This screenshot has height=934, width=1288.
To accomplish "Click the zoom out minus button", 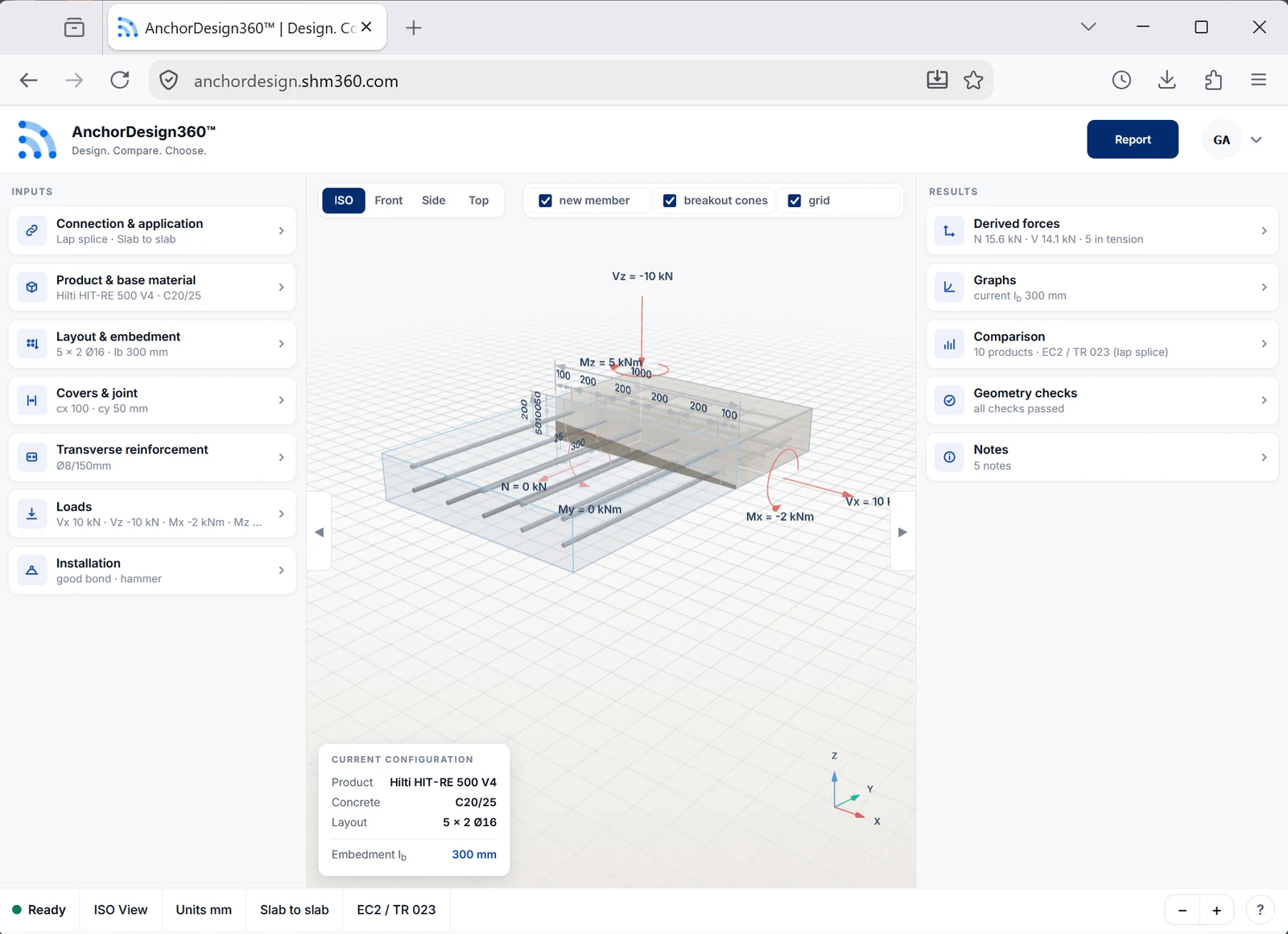I will click(1183, 911).
